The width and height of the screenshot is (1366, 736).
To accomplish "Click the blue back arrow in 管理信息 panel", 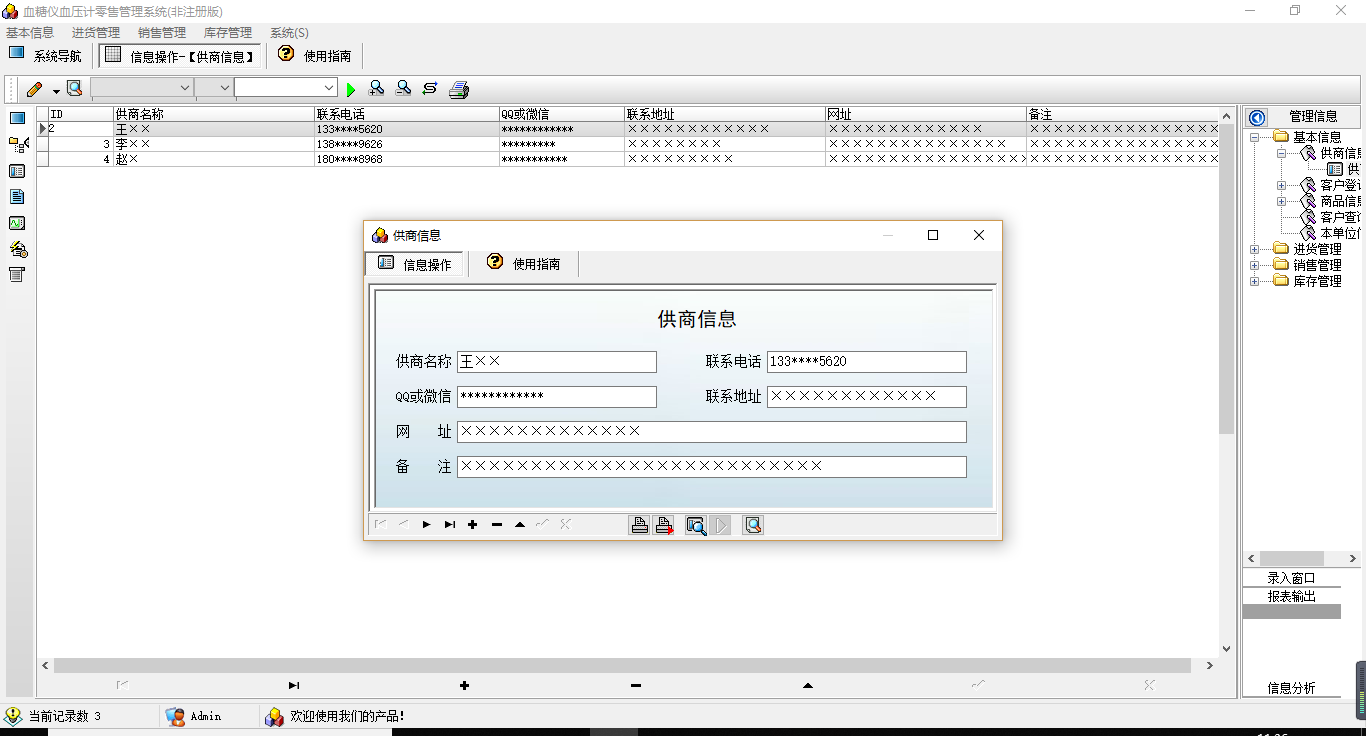I will click(x=1258, y=117).
